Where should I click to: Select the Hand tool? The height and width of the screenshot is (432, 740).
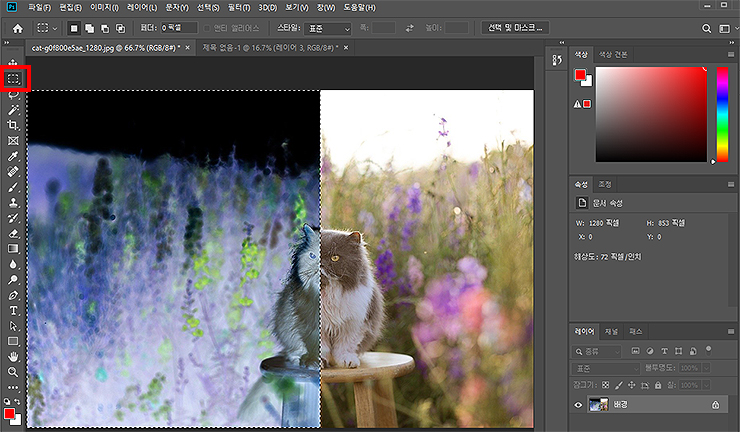(x=13, y=356)
